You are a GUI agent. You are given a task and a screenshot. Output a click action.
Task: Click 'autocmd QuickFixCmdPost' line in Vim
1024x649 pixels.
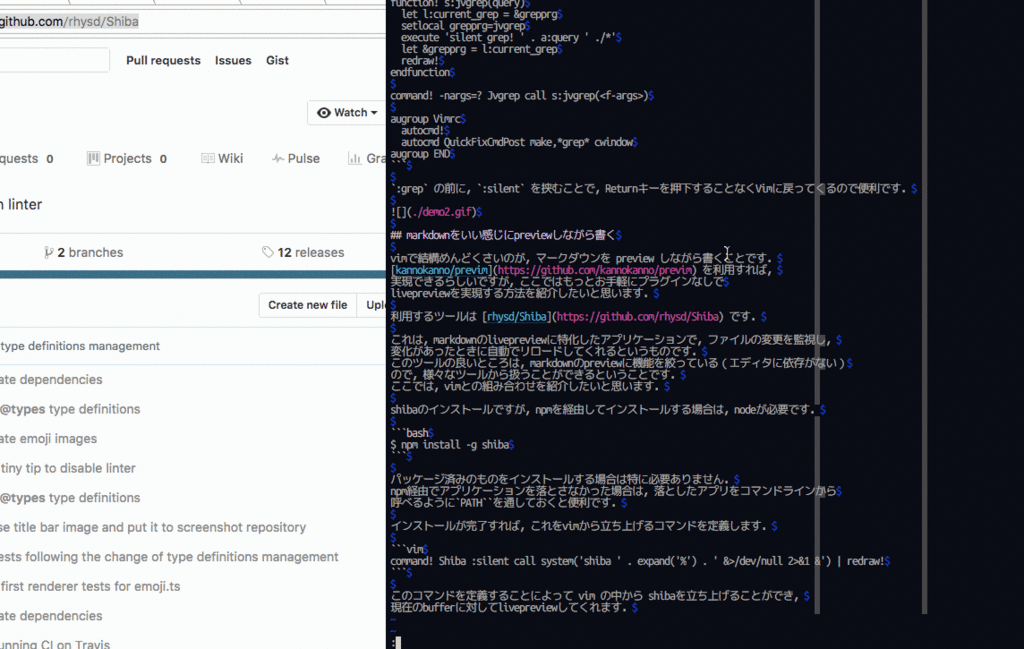[x=519, y=142]
